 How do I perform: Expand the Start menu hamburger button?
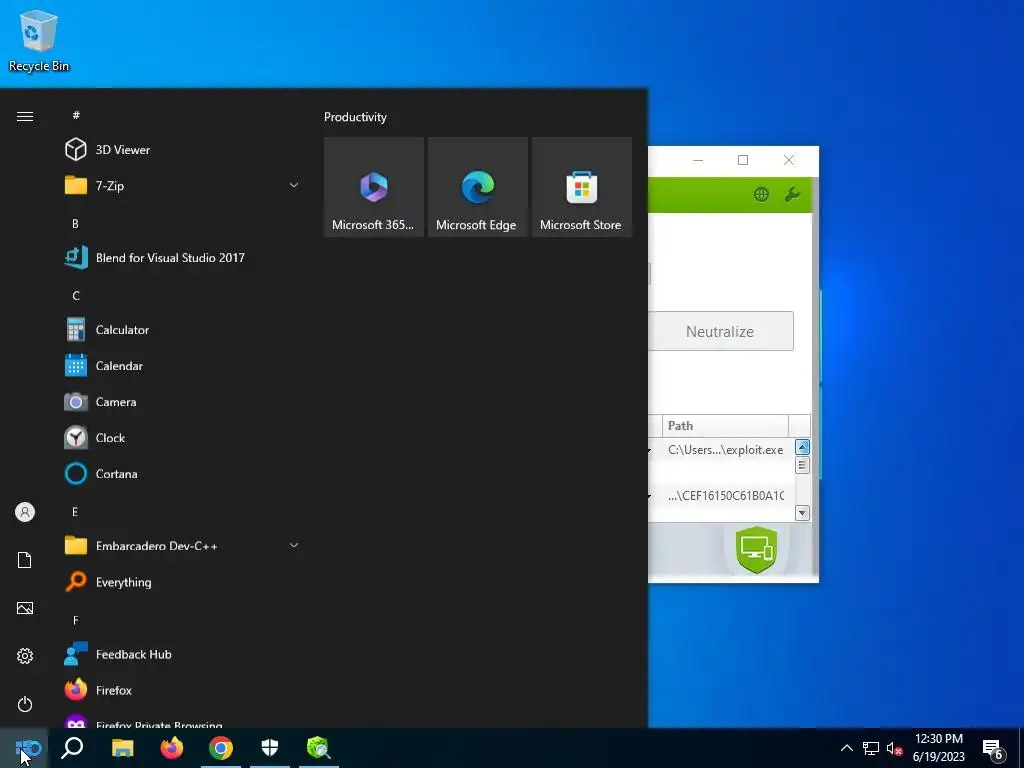coord(25,116)
